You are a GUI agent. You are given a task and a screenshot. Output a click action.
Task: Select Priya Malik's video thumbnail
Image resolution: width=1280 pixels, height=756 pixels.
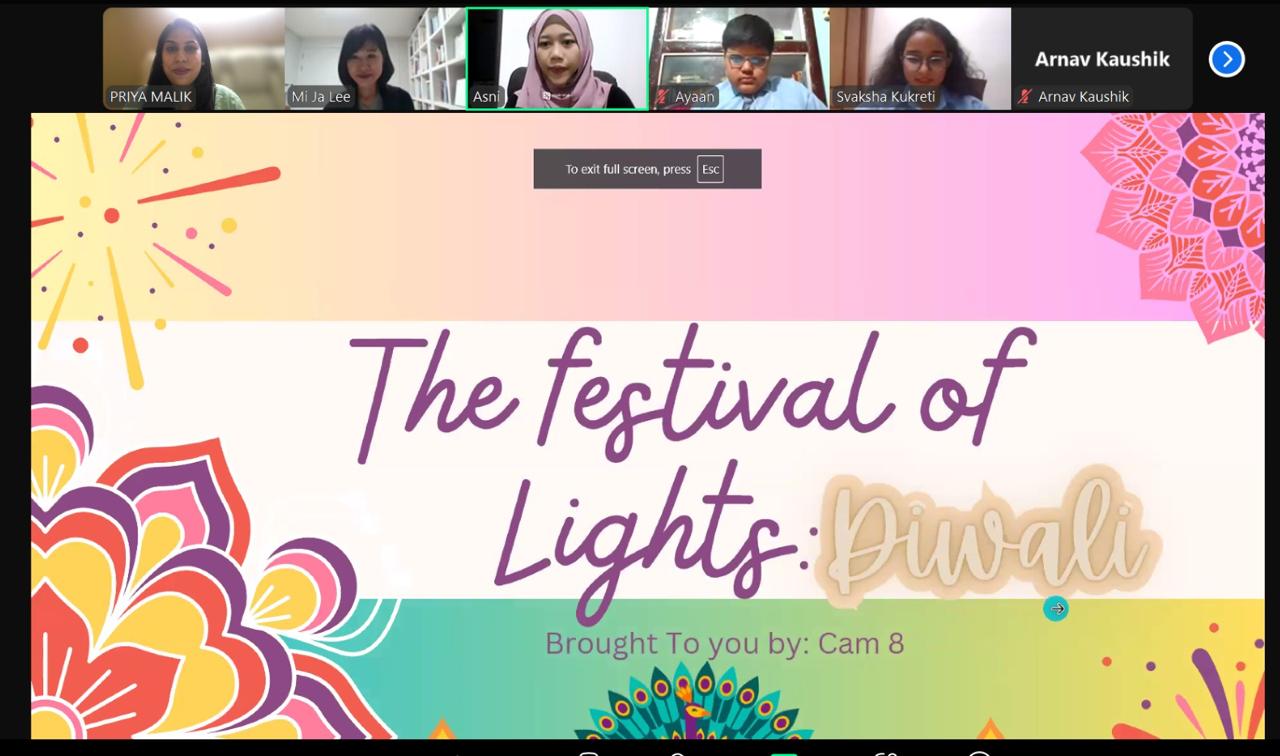click(x=194, y=59)
